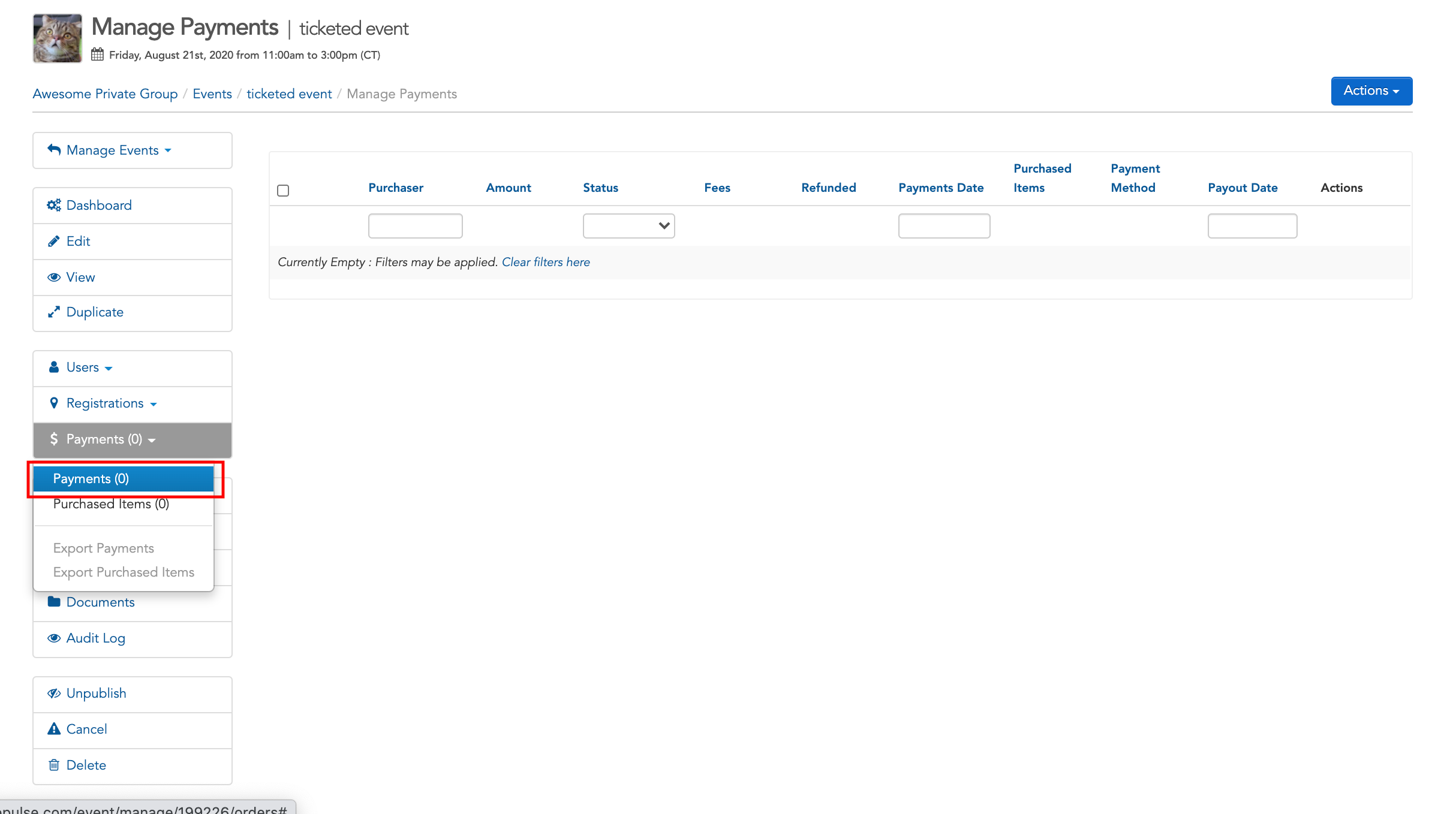Click the Edit sidebar link
Image resolution: width=1456 pixels, height=814 pixels.
[x=133, y=242]
